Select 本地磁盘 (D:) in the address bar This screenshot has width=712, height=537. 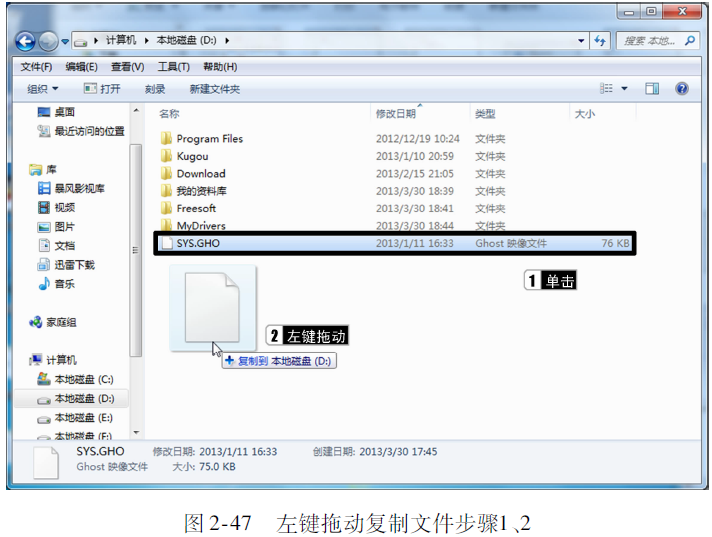(x=186, y=40)
